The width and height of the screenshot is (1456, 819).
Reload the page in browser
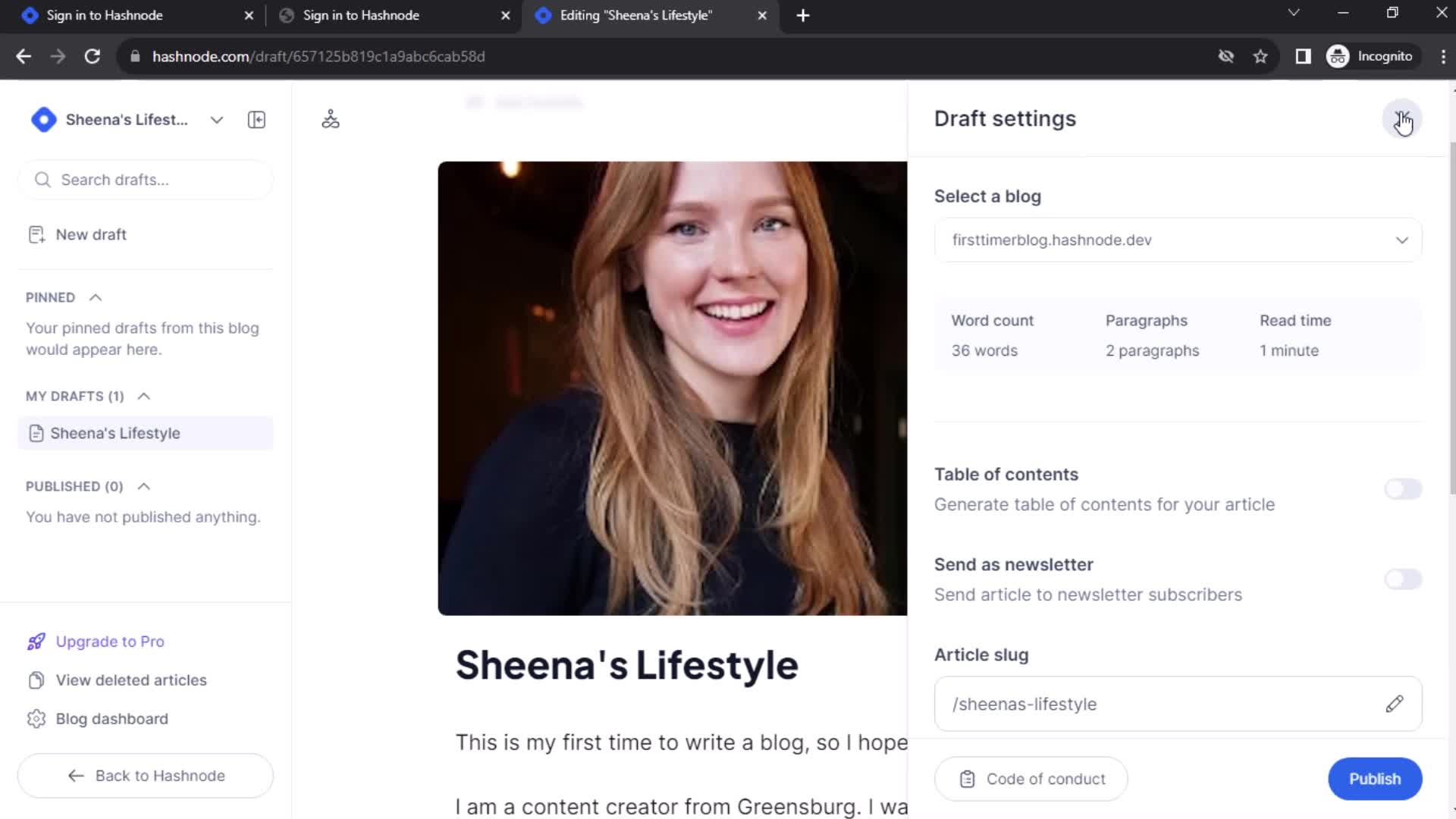pyautogui.click(x=93, y=56)
